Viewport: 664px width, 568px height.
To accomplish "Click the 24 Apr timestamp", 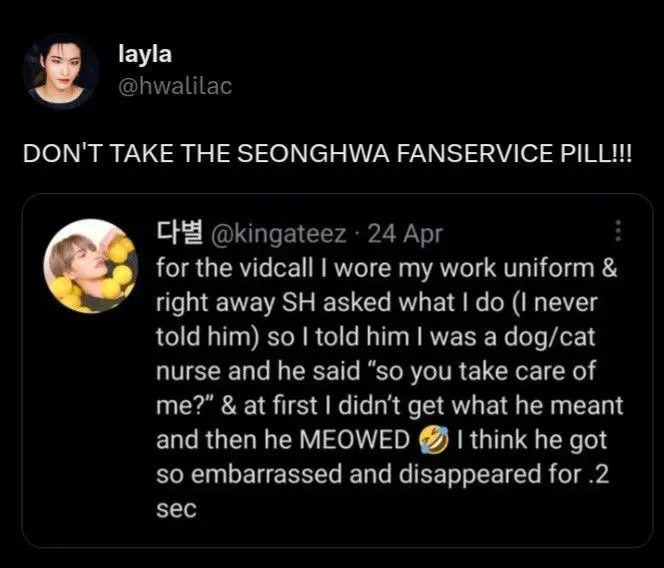I will [405, 234].
